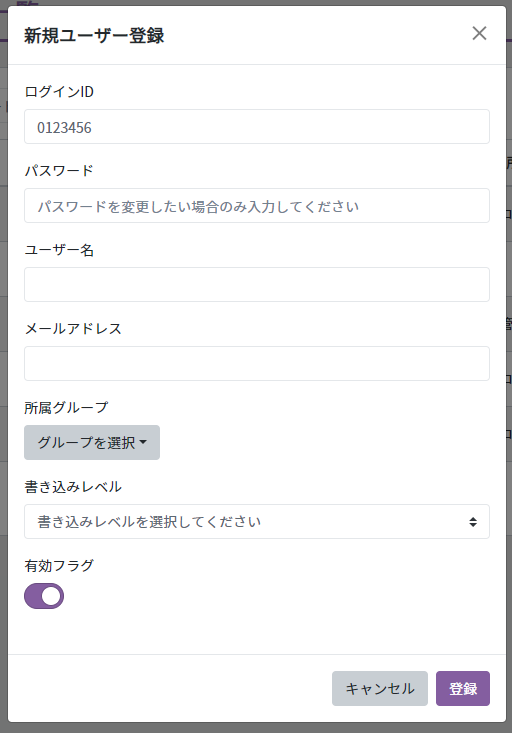
Task: Click the up-down arrows icon in 書き込みレベル select
Action: [x=473, y=522]
